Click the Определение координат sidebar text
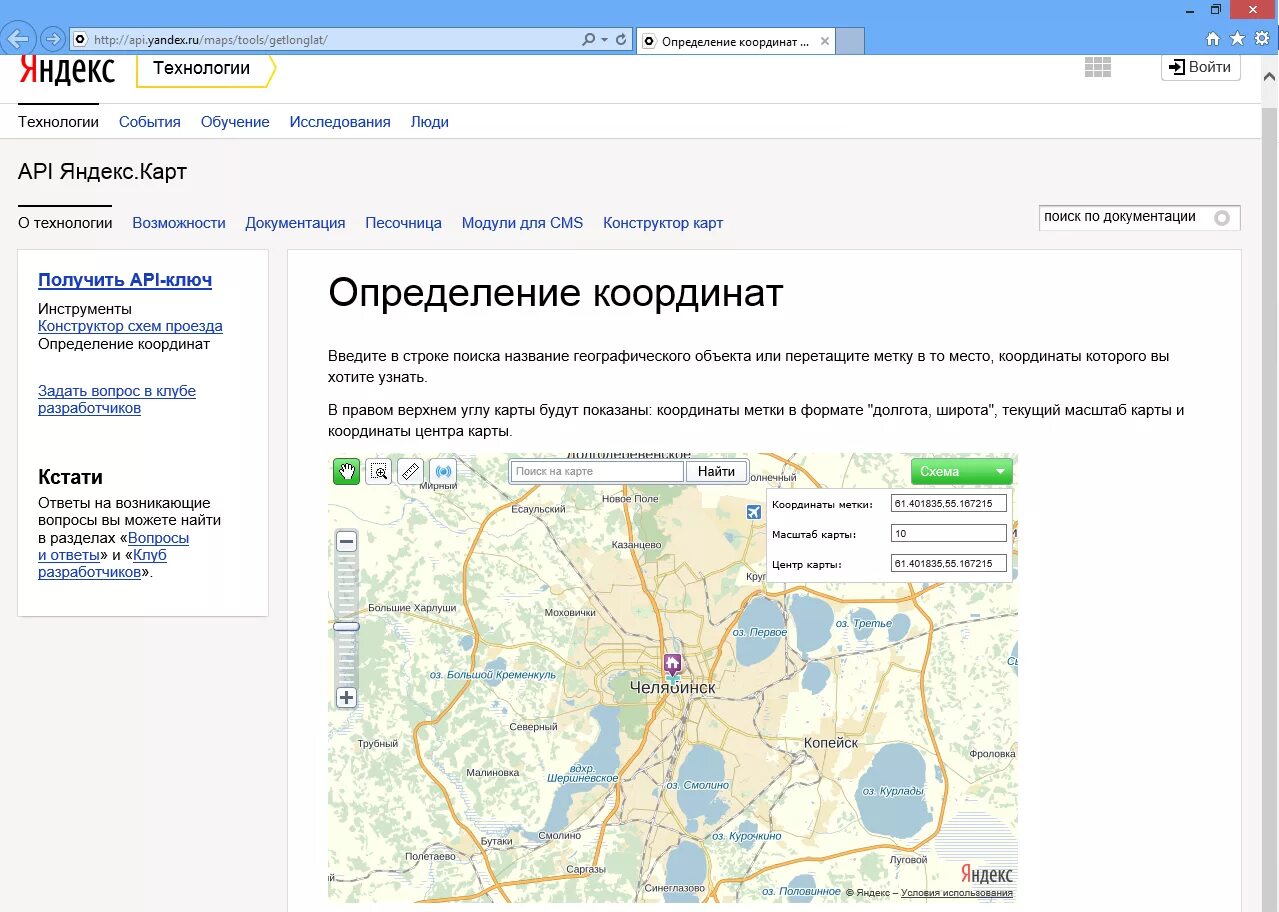The width and height of the screenshot is (1279, 912). pos(124,344)
